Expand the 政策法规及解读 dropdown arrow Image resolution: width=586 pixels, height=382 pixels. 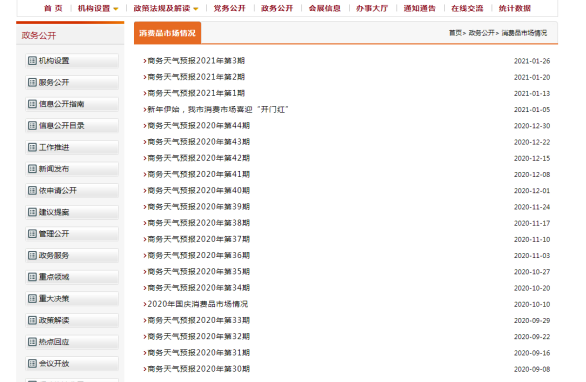point(196,9)
